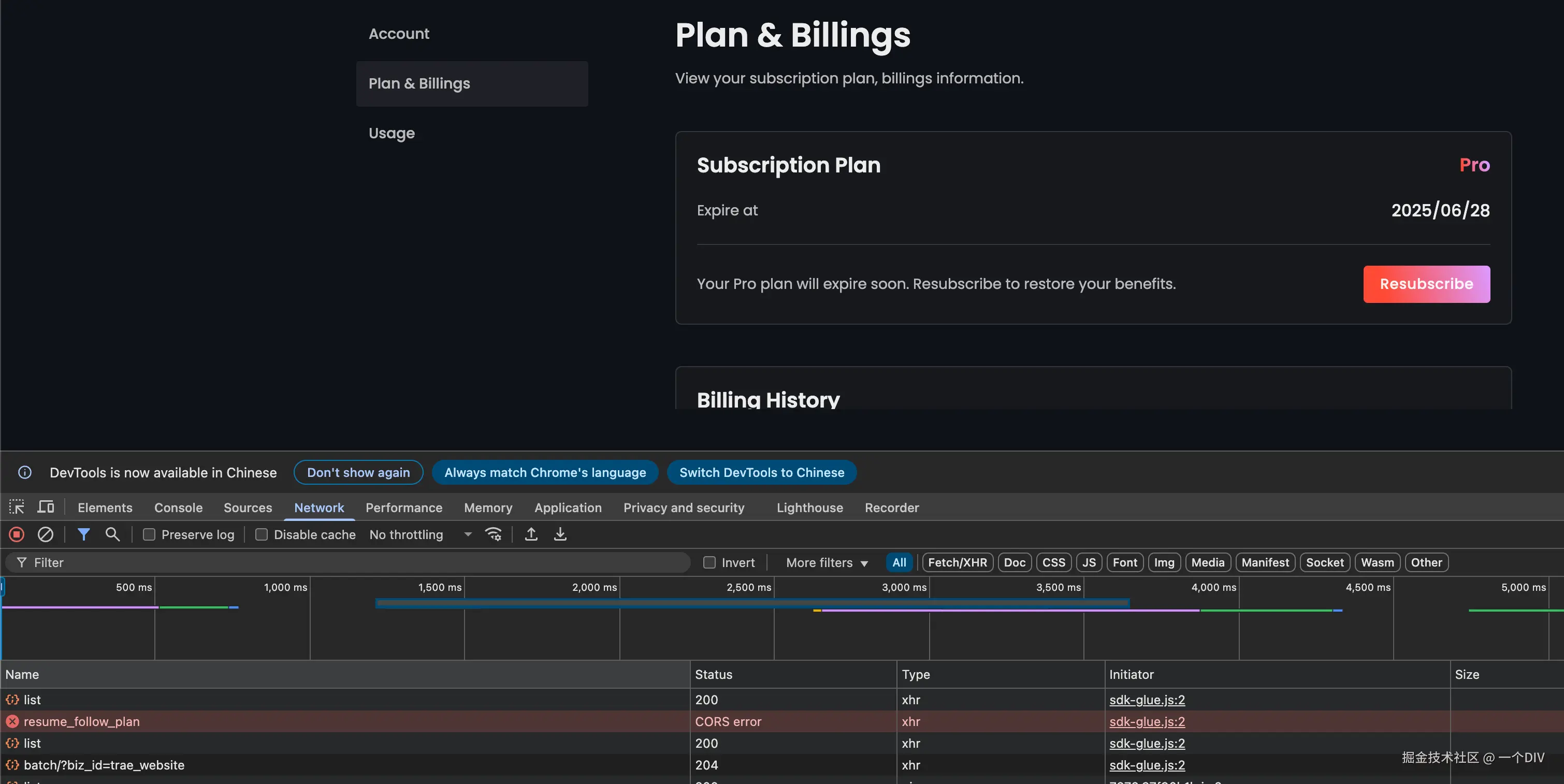Click the export HAR download icon

(x=560, y=534)
